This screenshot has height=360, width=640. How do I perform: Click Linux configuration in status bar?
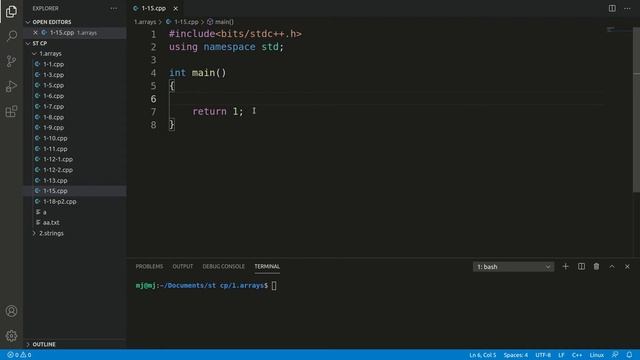(596, 355)
